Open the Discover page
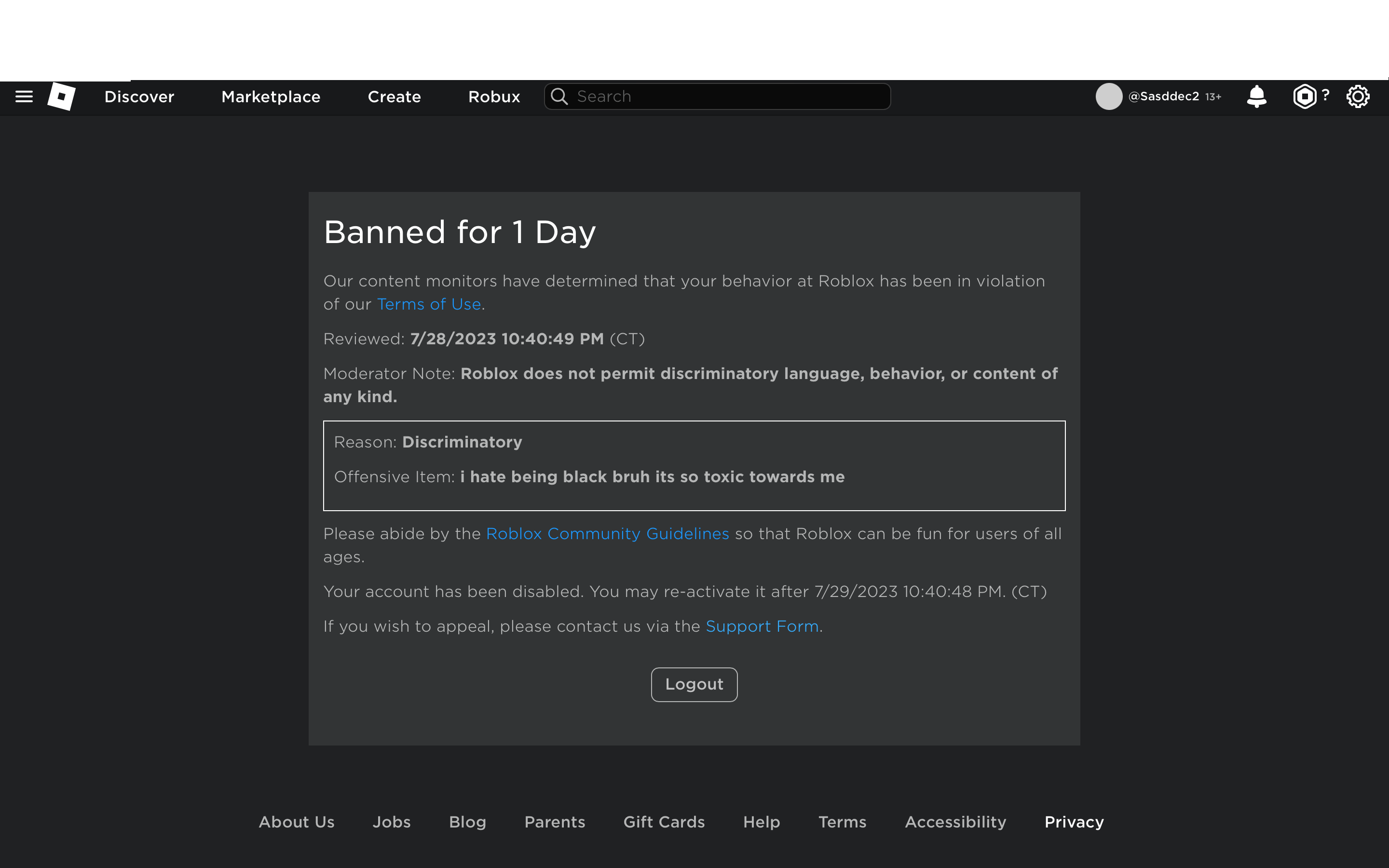This screenshot has width=1389, height=868. [139, 96]
